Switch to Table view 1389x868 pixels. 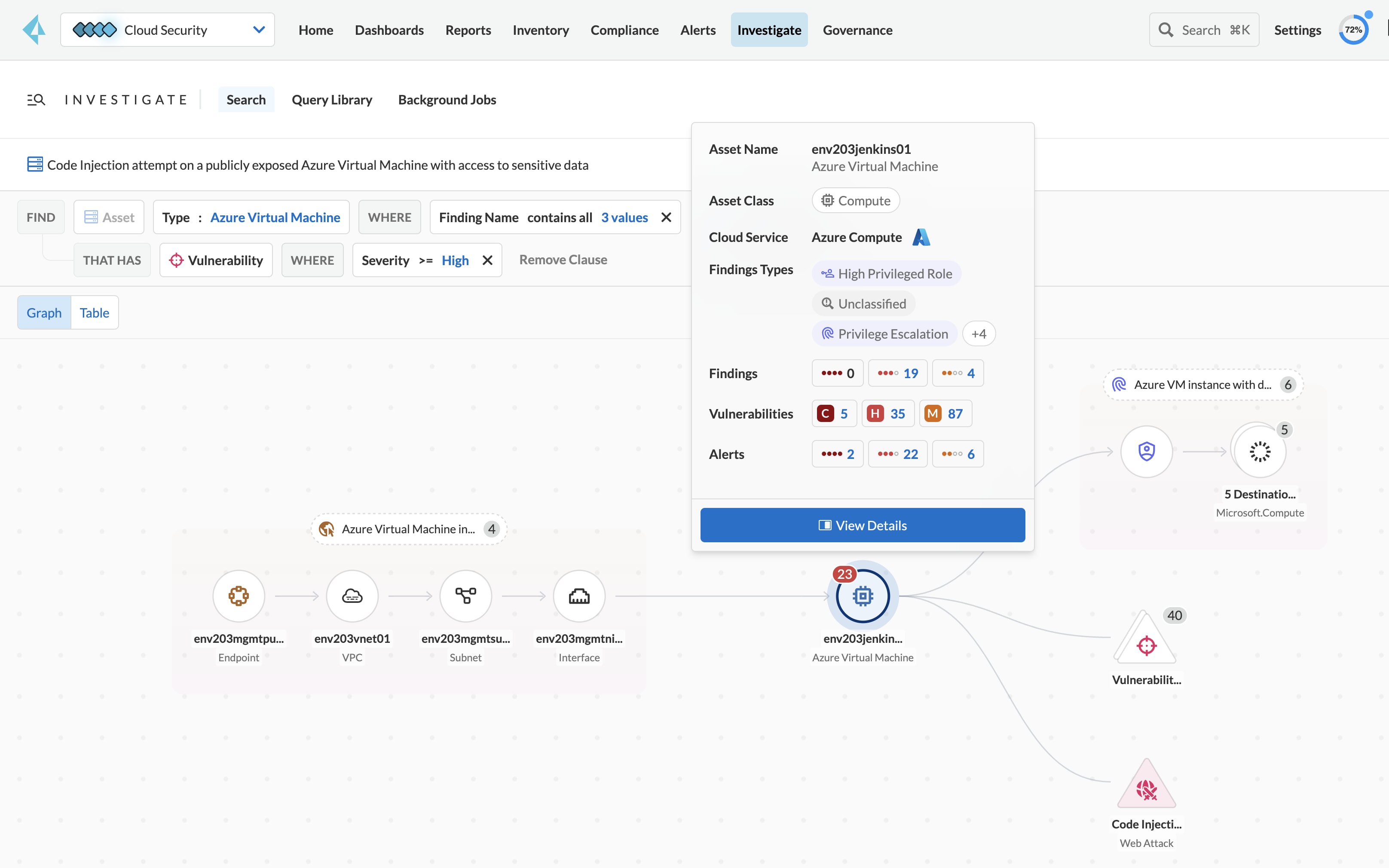tap(94, 312)
